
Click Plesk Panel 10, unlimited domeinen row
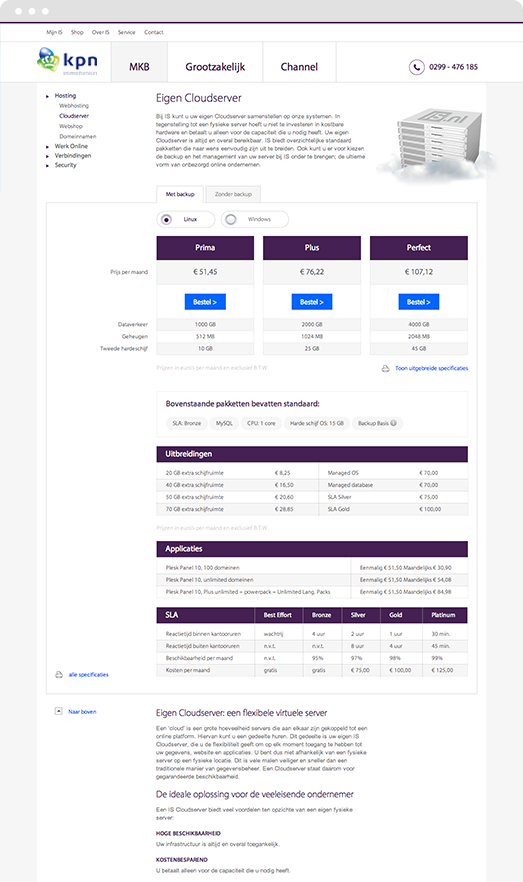pos(312,580)
